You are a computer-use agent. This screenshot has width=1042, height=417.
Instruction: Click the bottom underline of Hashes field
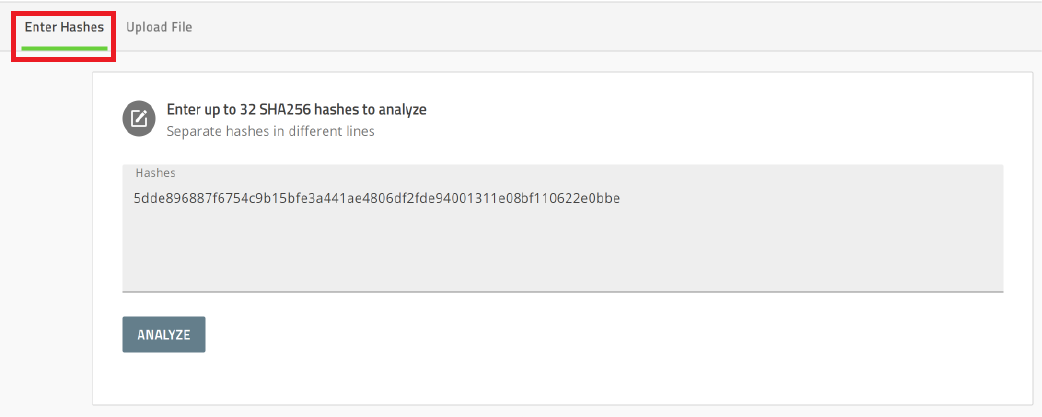pos(562,290)
